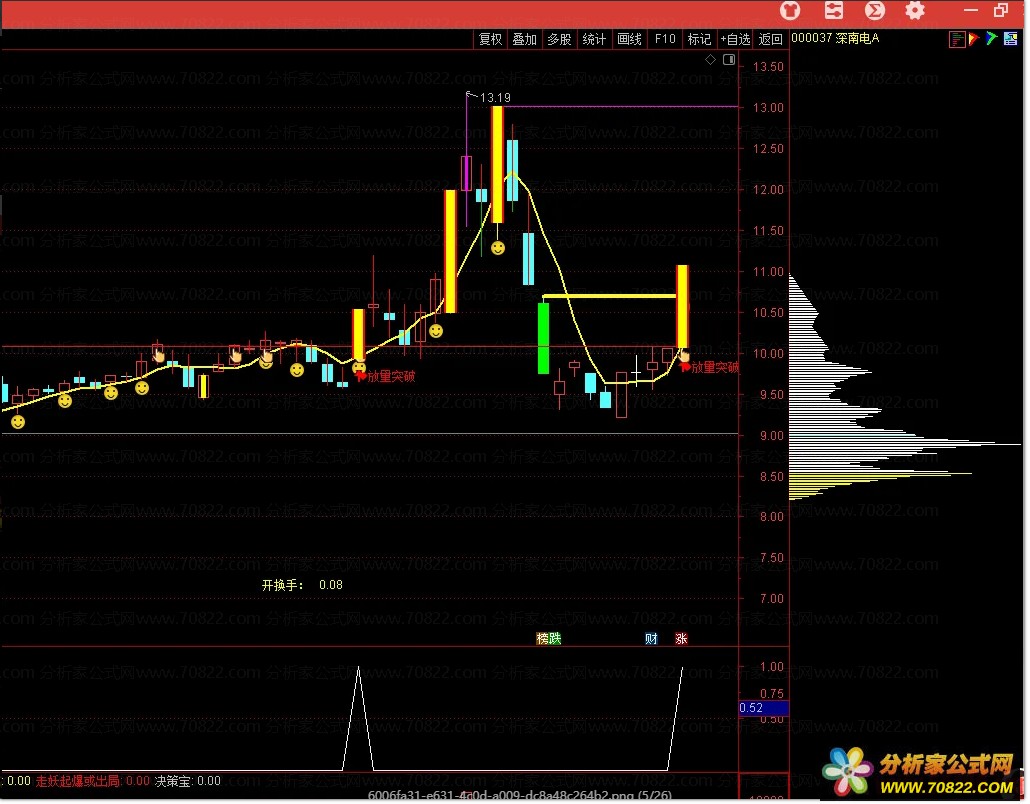1030x804 pixels.
Task: Click the tall yellow candle at 13.00 peak
Action: (x=497, y=165)
